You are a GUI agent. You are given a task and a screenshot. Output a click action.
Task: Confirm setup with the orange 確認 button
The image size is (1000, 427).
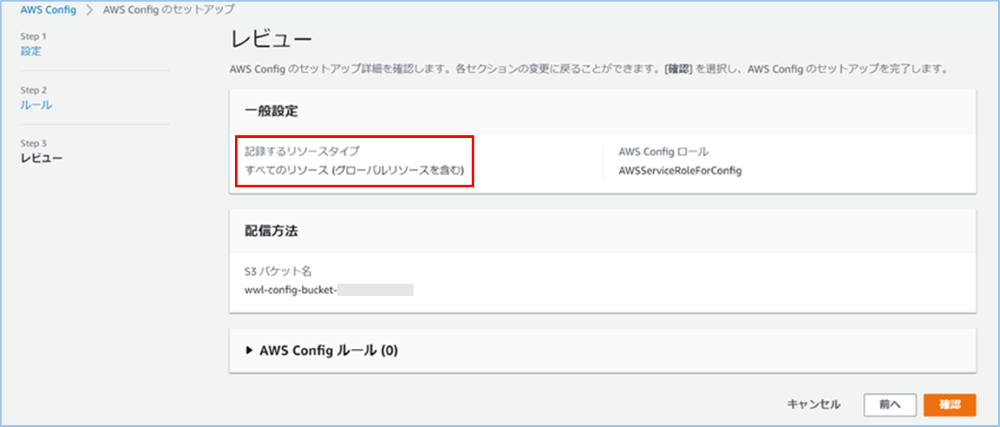(949, 404)
